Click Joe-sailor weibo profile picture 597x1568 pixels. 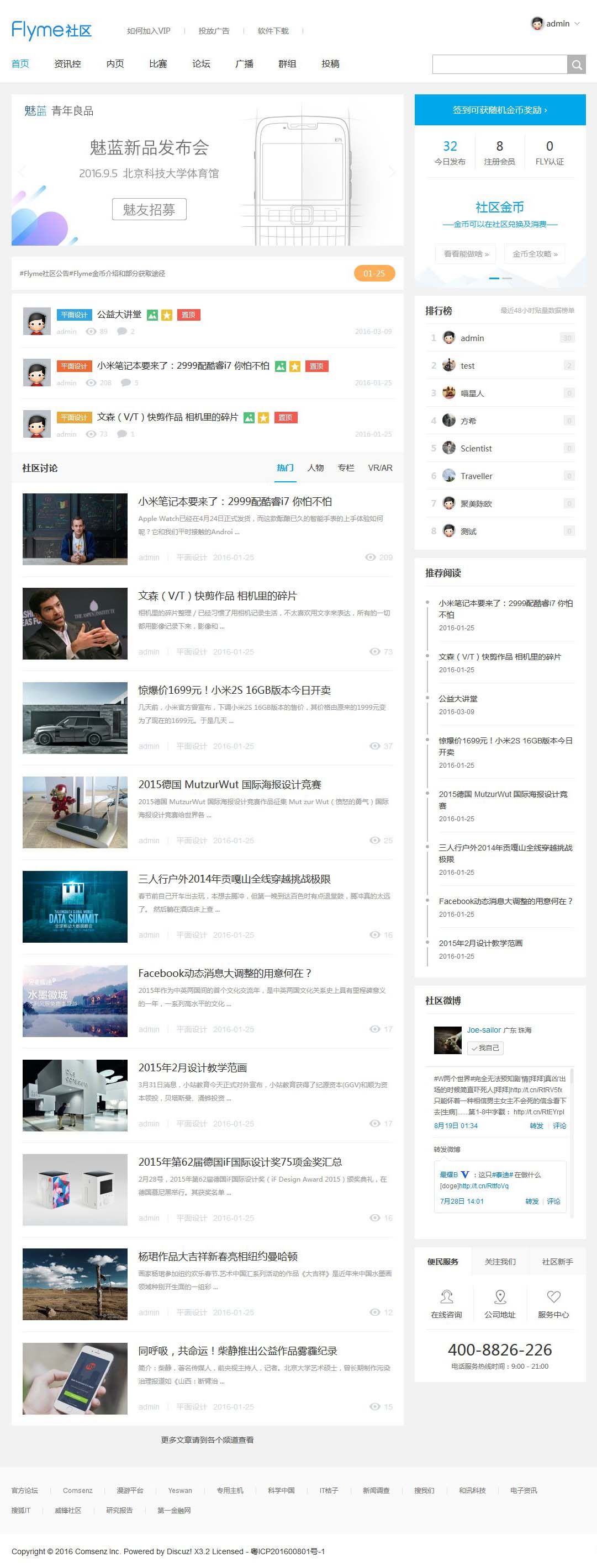[x=448, y=1040]
